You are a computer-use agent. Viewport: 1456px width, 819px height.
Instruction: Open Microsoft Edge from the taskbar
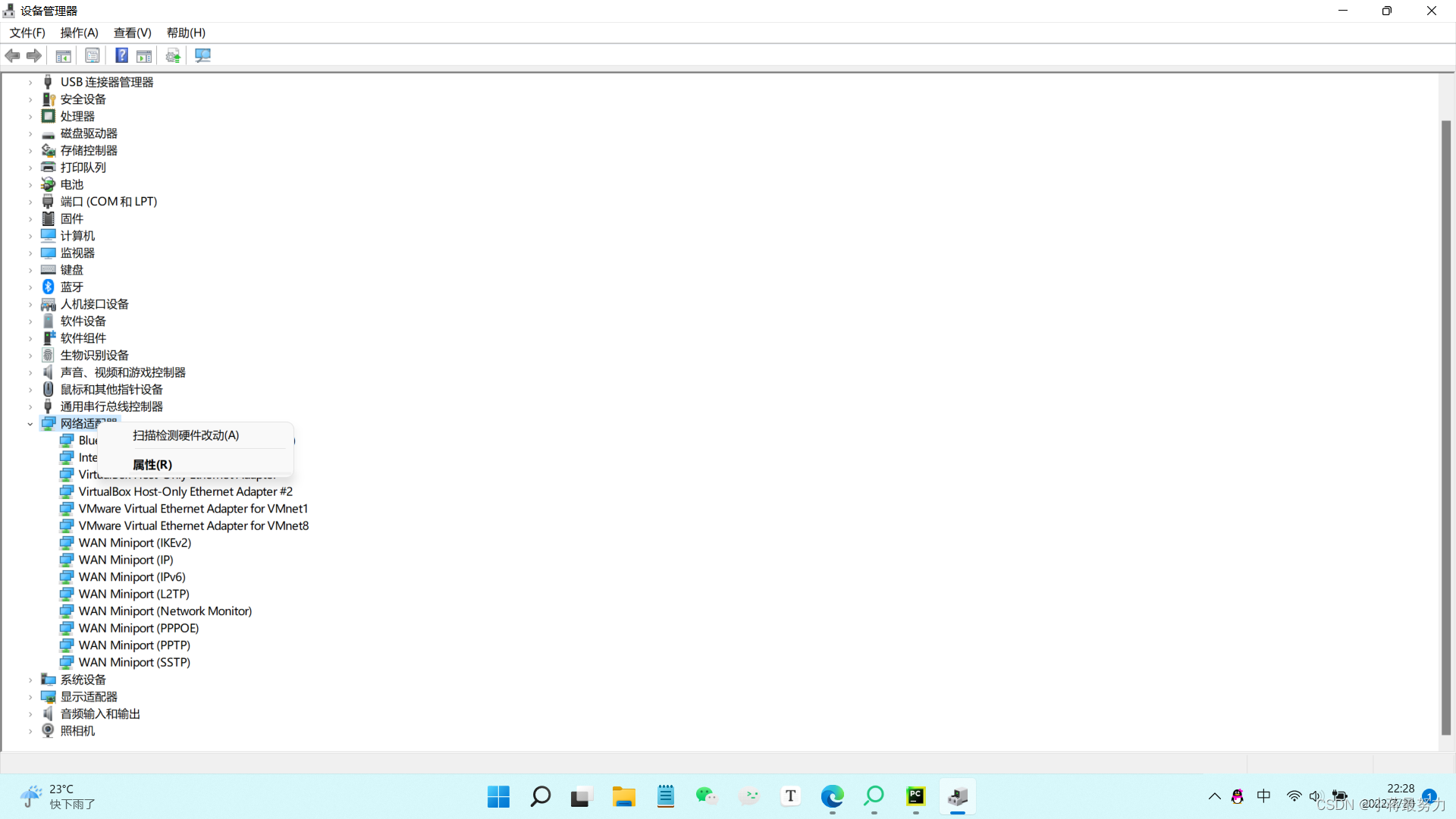832,796
